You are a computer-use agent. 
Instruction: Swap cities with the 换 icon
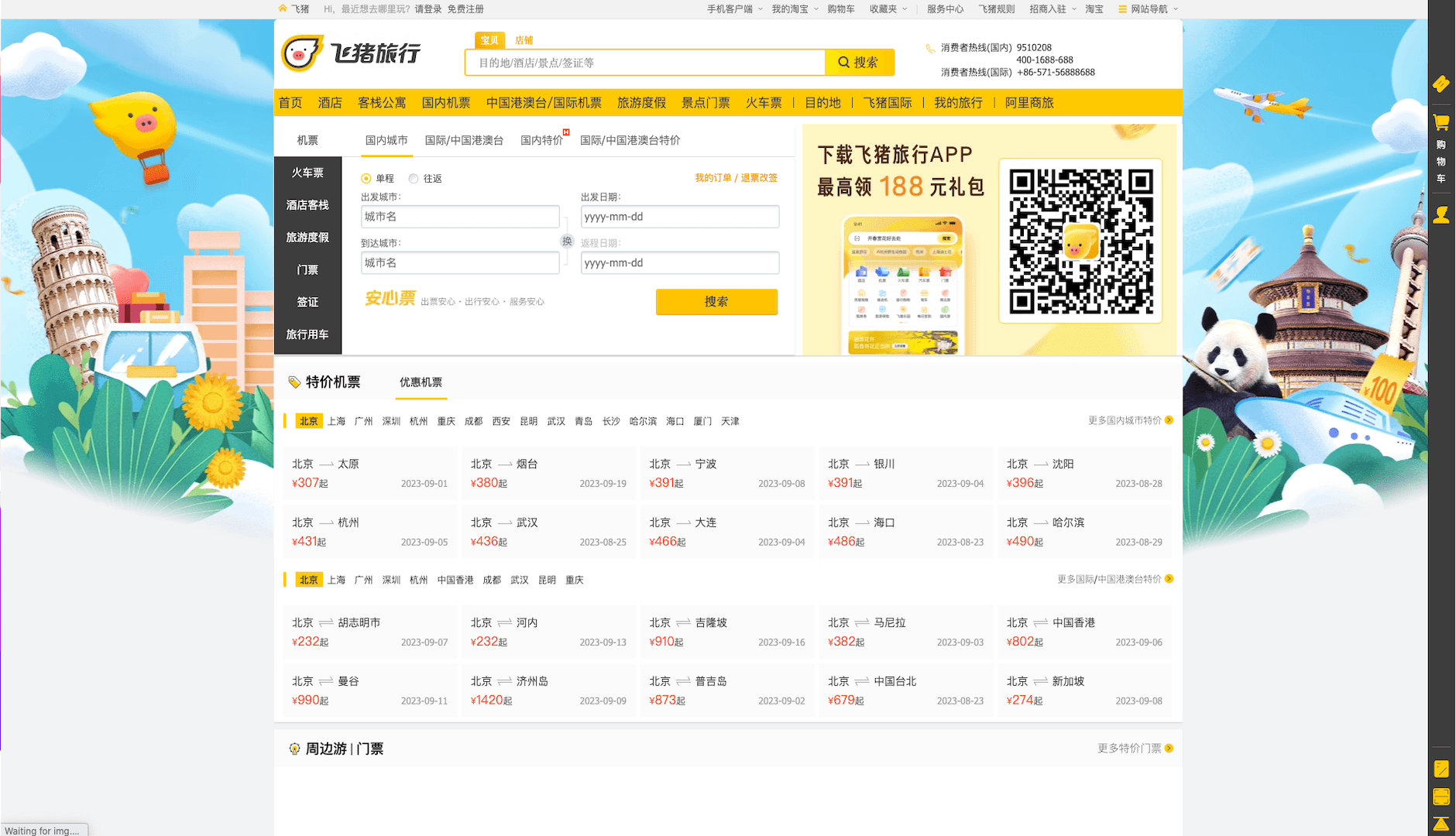click(x=567, y=241)
